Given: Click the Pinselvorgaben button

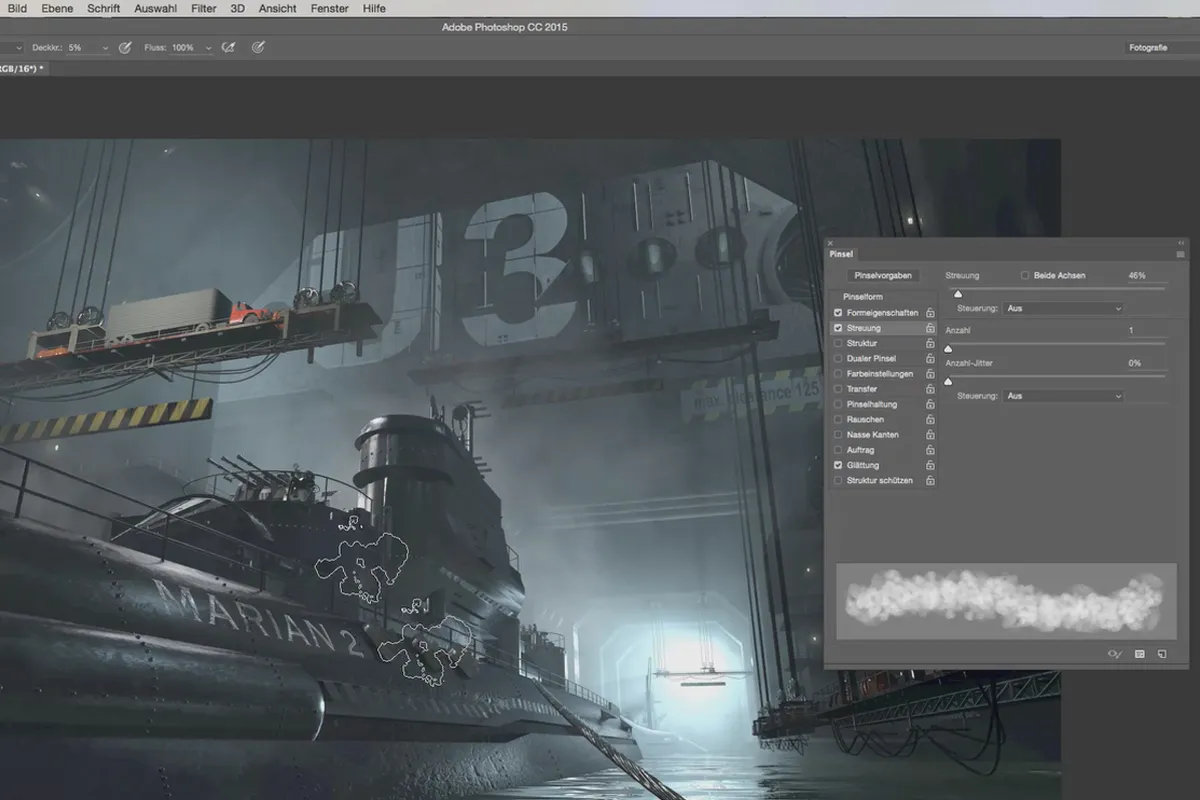Looking at the screenshot, I should click(x=883, y=275).
